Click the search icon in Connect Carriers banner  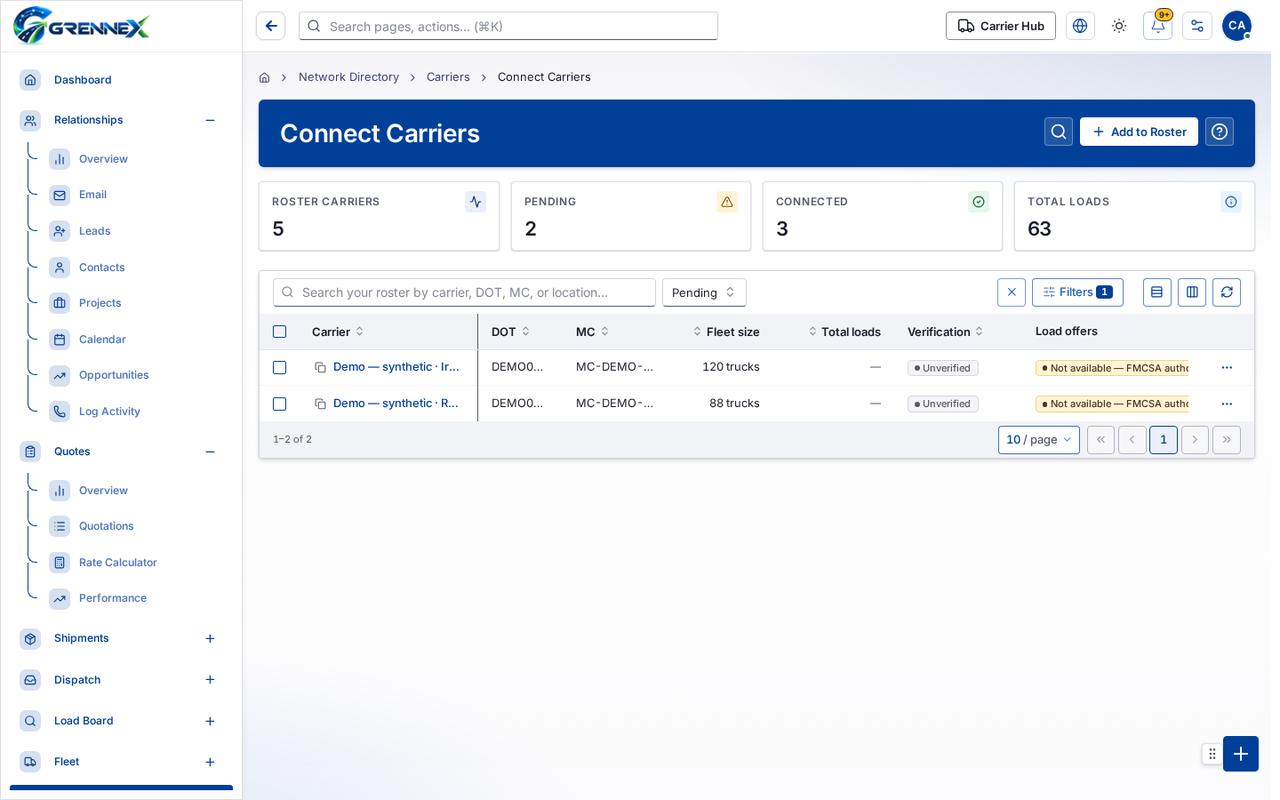pos(1059,132)
